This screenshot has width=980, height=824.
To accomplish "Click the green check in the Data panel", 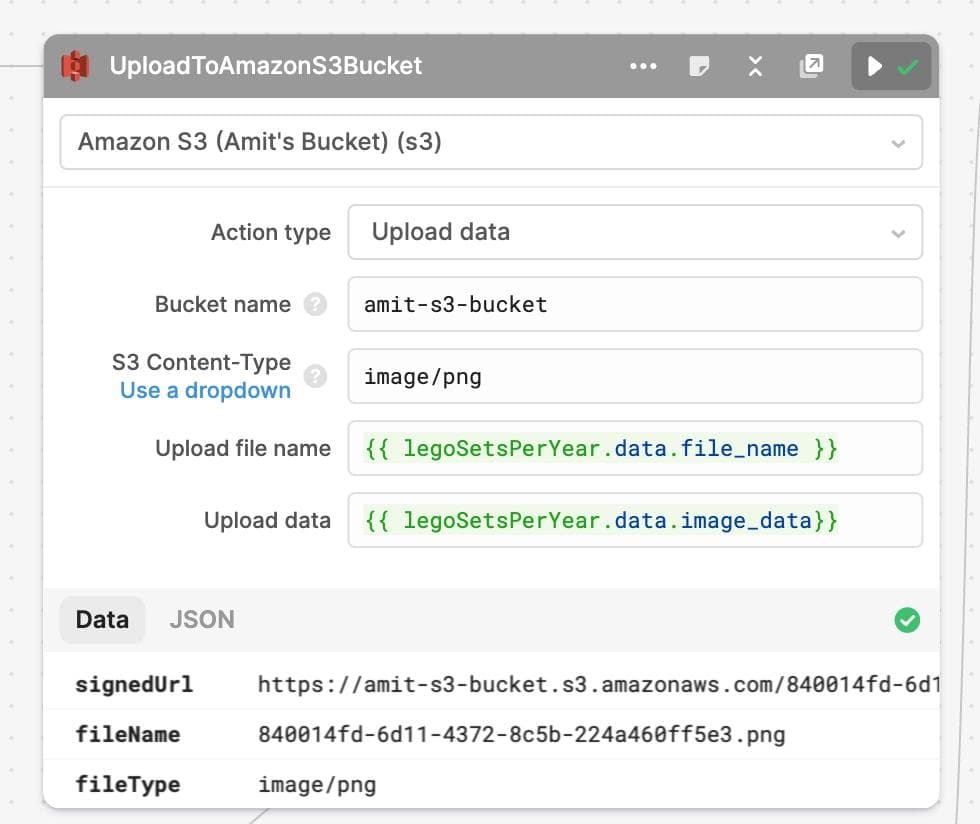I will tap(907, 620).
